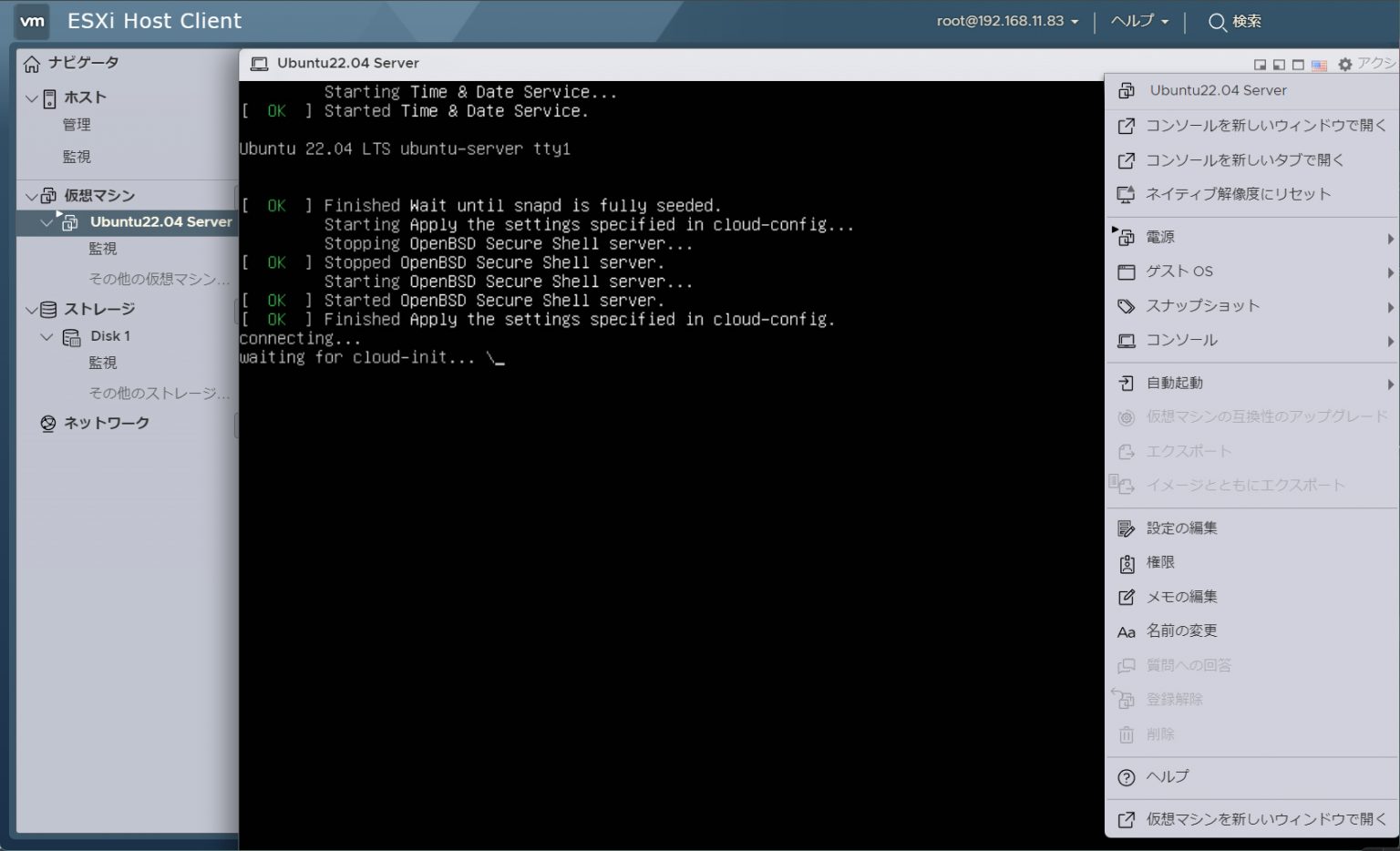The height and width of the screenshot is (851, 1400).
Task: Click the snapshot tag icon in Actions menu
Action: [1125, 306]
